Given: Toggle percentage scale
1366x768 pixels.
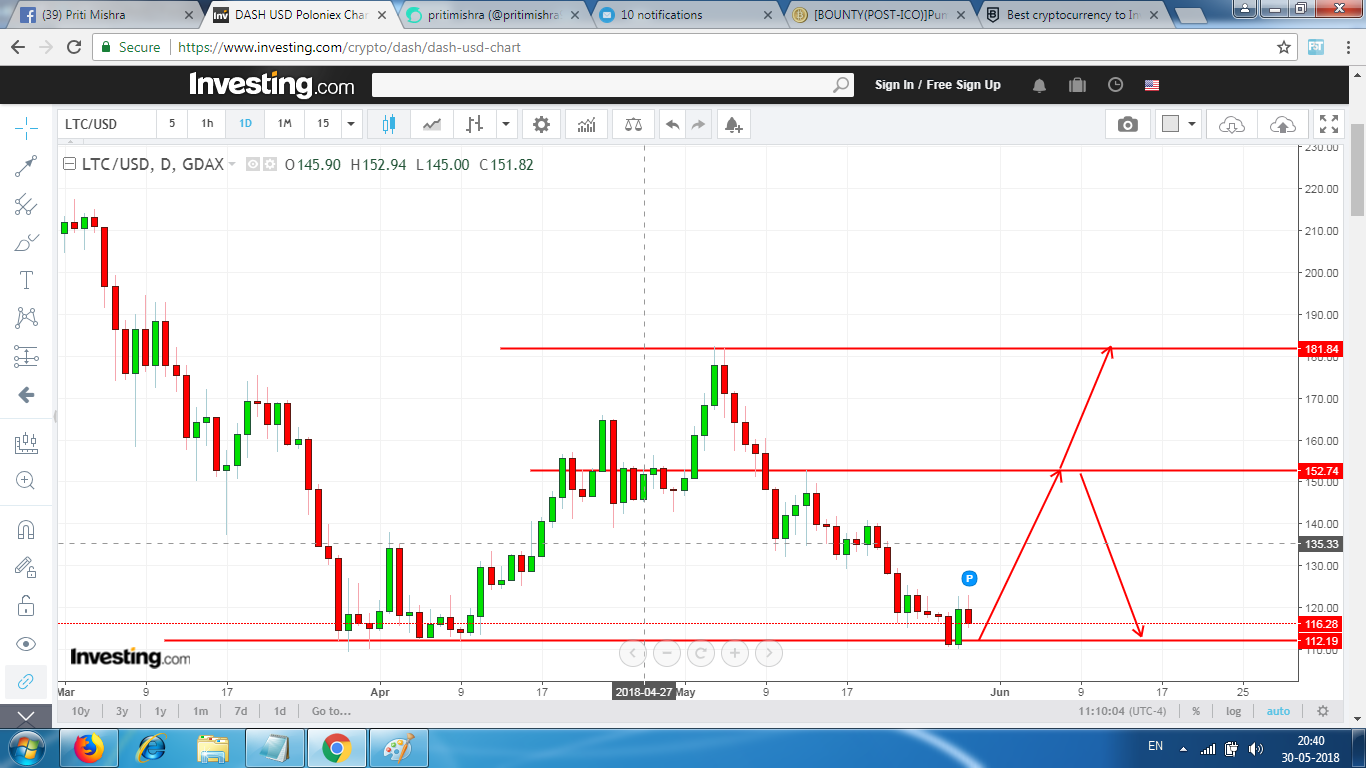Looking at the screenshot, I should [1196, 711].
